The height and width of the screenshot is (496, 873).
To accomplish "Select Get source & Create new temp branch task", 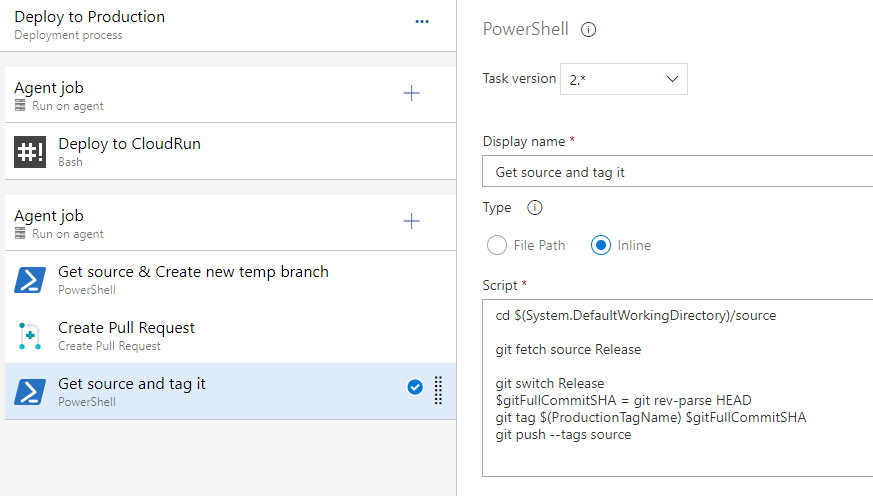I will pyautogui.click(x=230, y=279).
